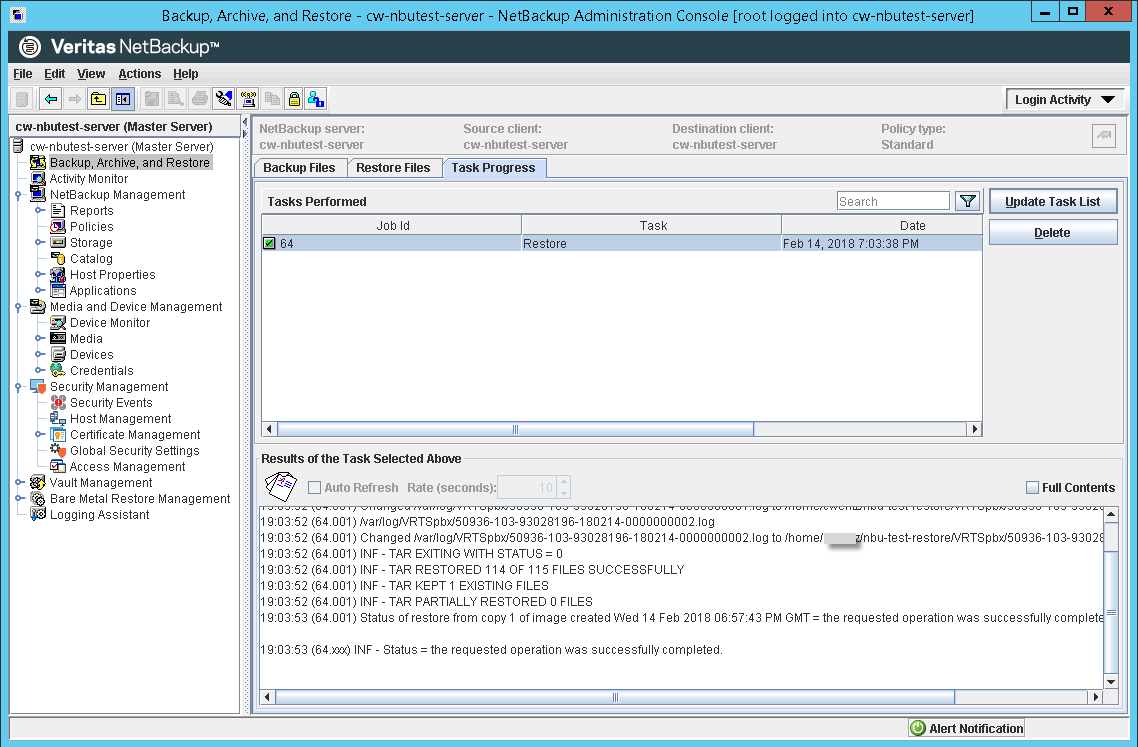1138x747 pixels.
Task: Open the up-one-level folder icon
Action: coord(98,98)
